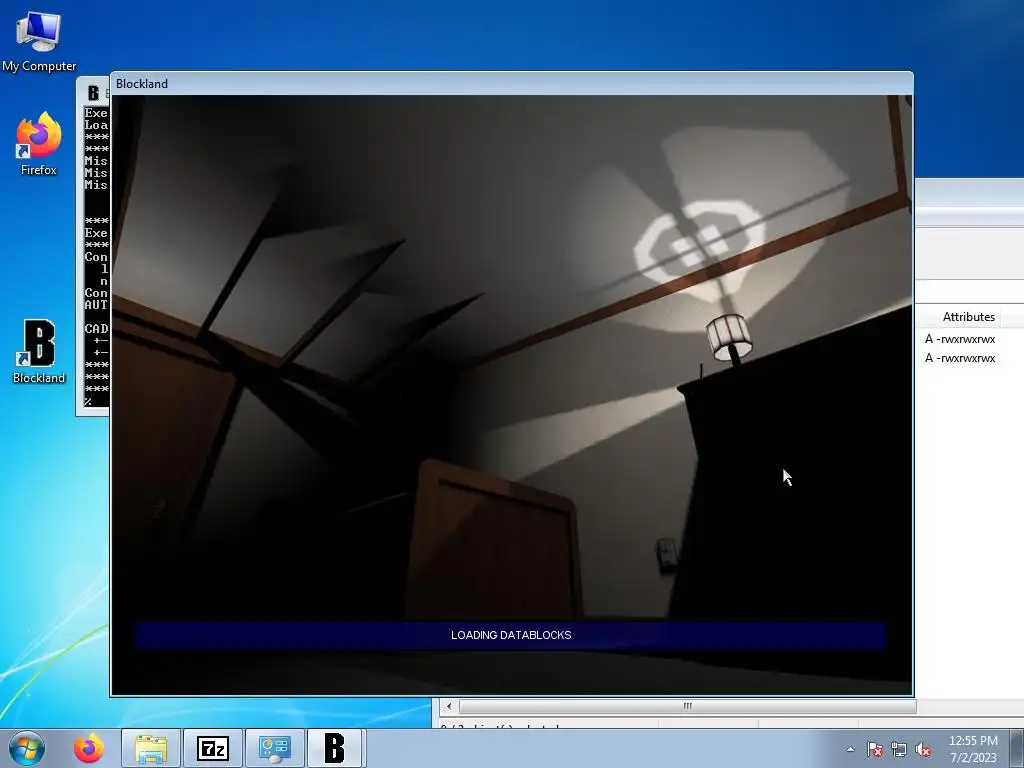Open Windows Explorer from the taskbar
Image resolution: width=1024 pixels, height=768 pixels.
tap(151, 748)
